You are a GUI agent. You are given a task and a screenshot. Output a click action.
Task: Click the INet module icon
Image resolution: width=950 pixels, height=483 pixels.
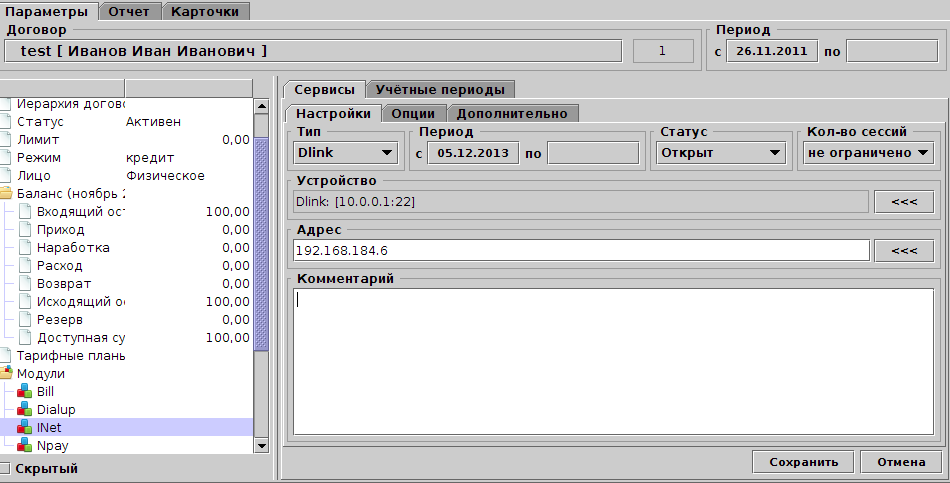tap(25, 428)
